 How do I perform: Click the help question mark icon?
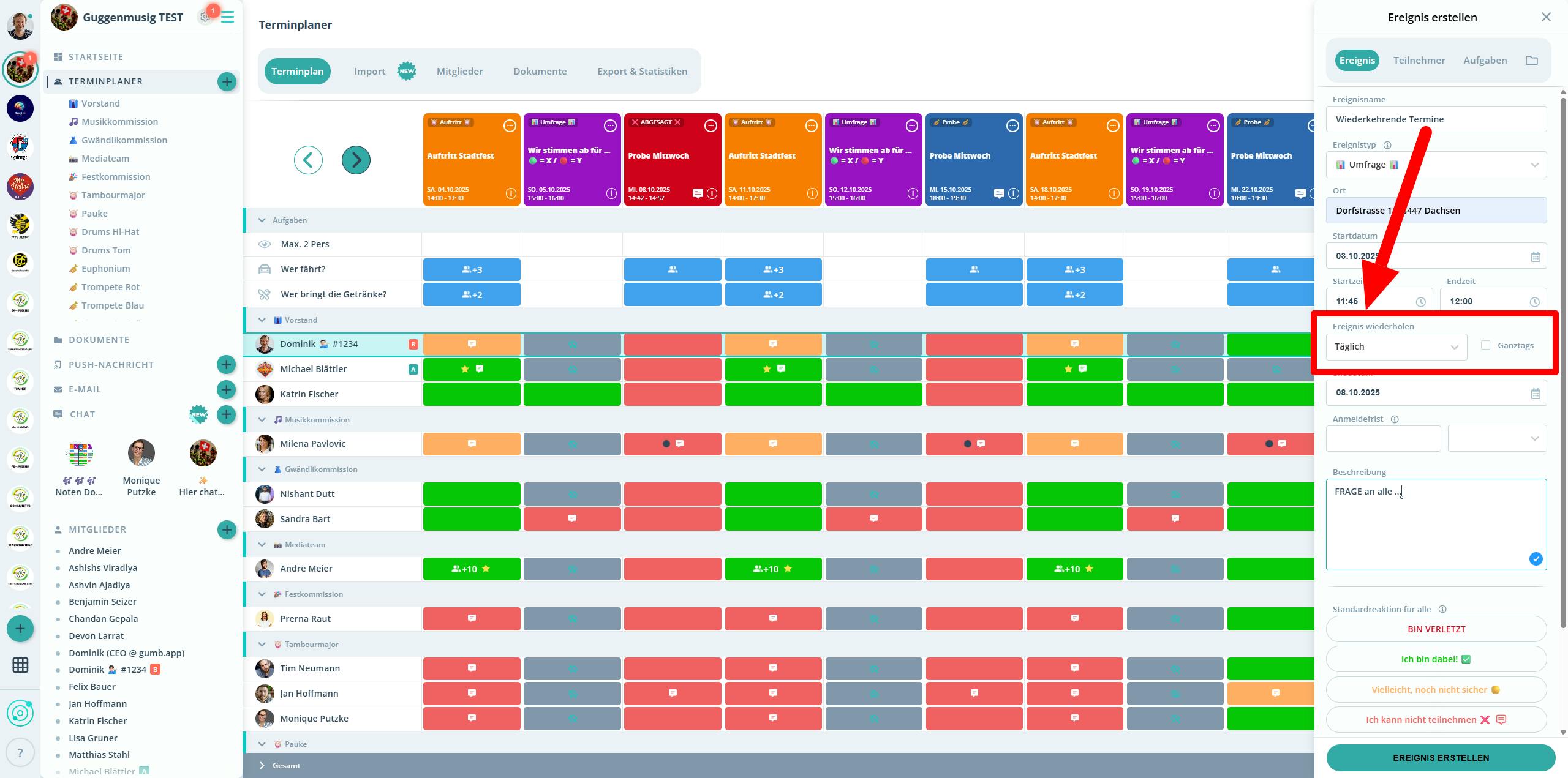pos(20,753)
